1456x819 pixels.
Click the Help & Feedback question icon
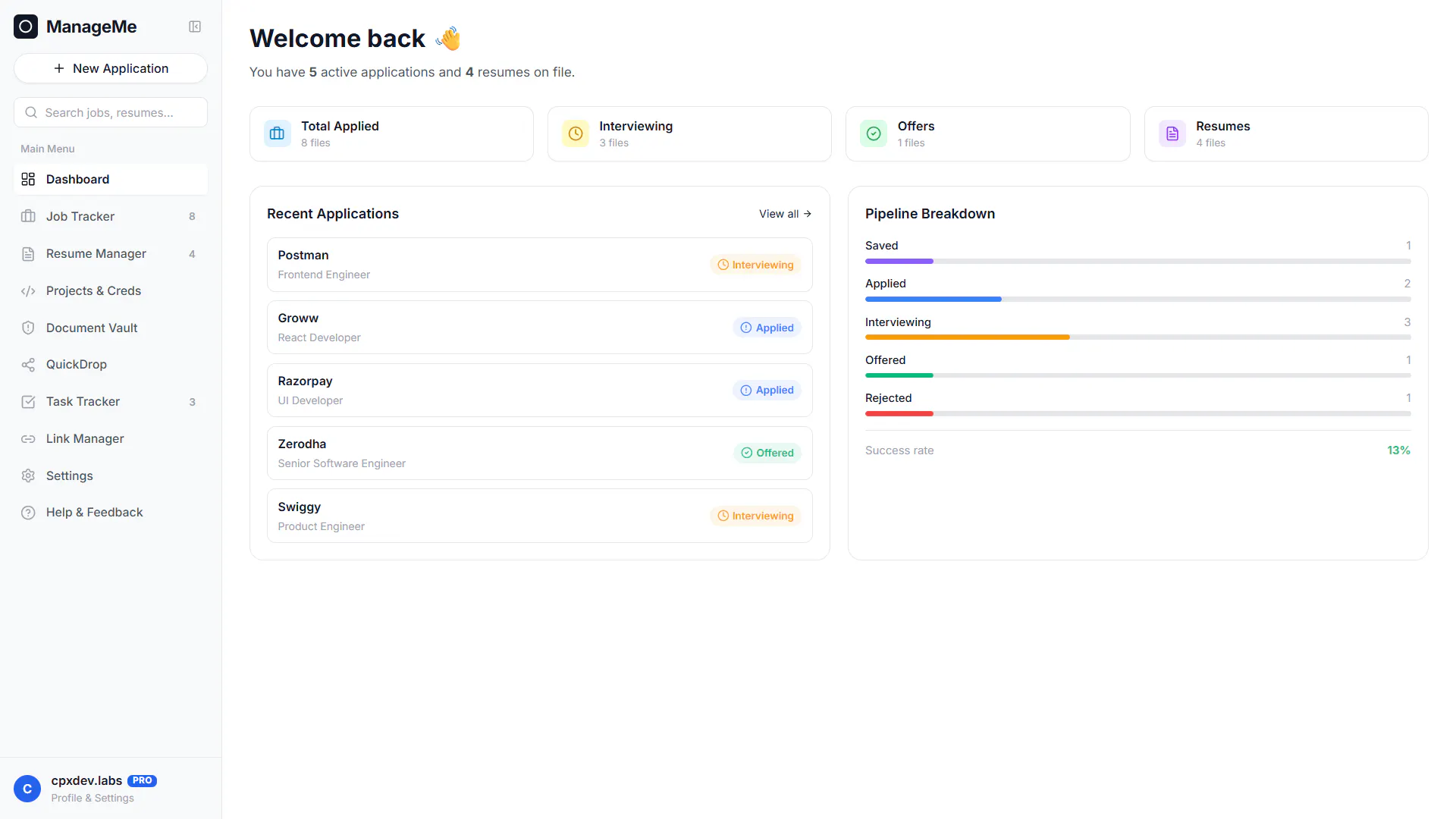(x=28, y=513)
